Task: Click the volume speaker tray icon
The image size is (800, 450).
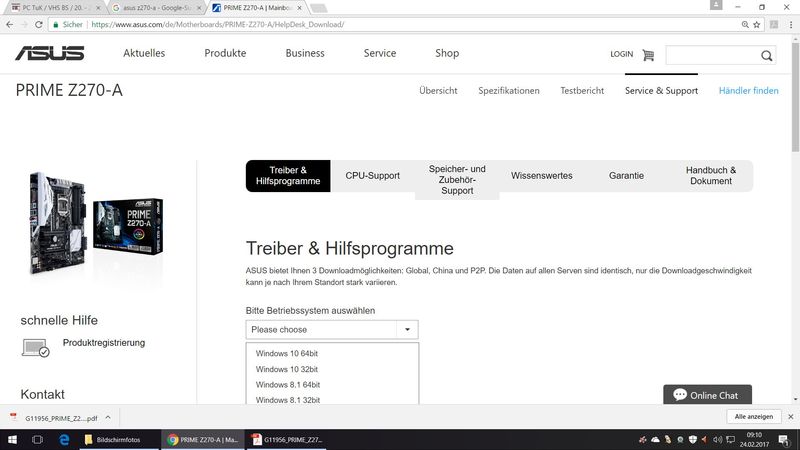Action: pyautogui.click(x=717, y=439)
